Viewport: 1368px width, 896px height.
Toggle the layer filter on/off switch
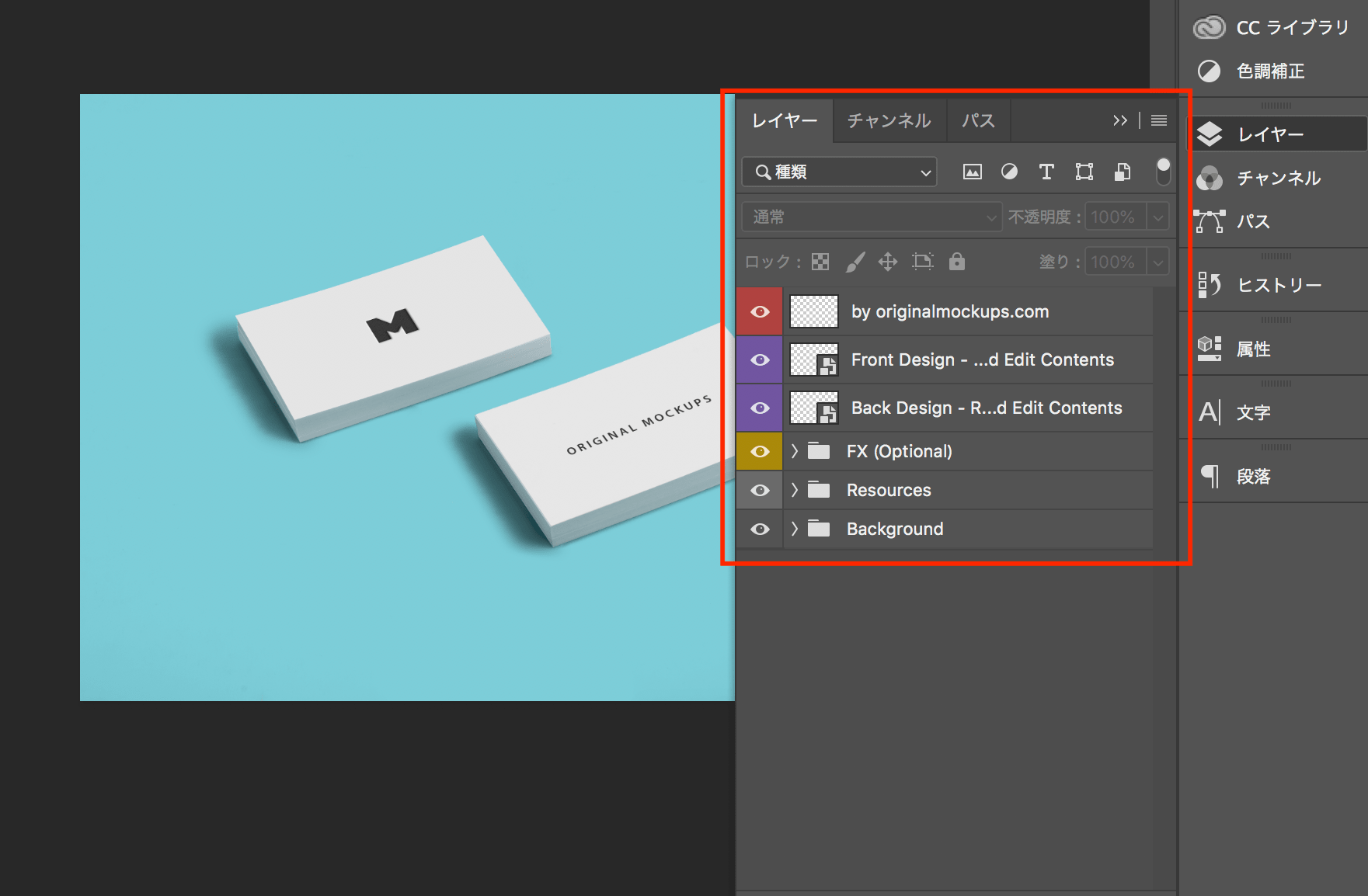(x=1163, y=171)
